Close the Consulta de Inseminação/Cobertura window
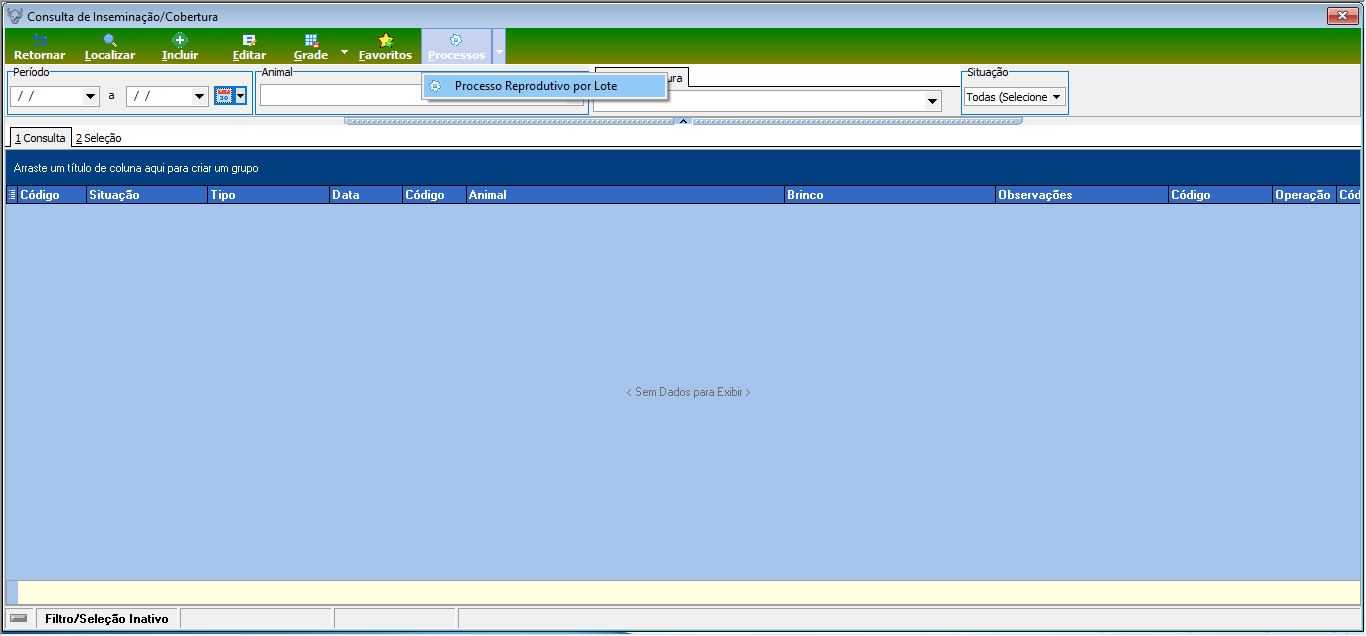The width and height of the screenshot is (1366, 636). point(1341,16)
